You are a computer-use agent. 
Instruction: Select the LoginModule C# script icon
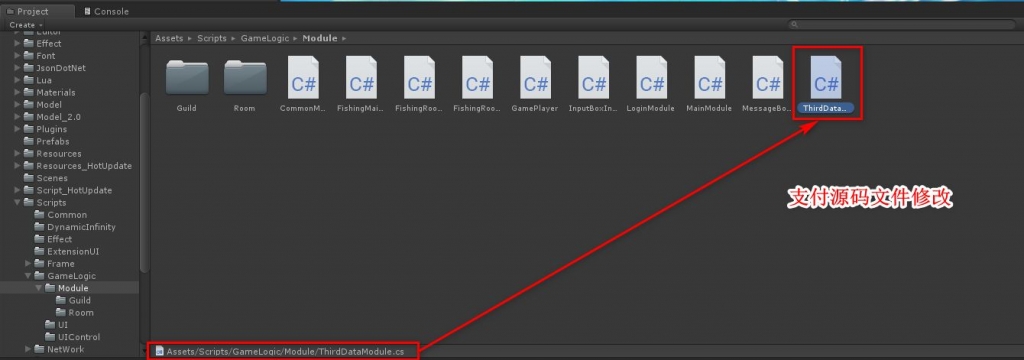[x=651, y=77]
